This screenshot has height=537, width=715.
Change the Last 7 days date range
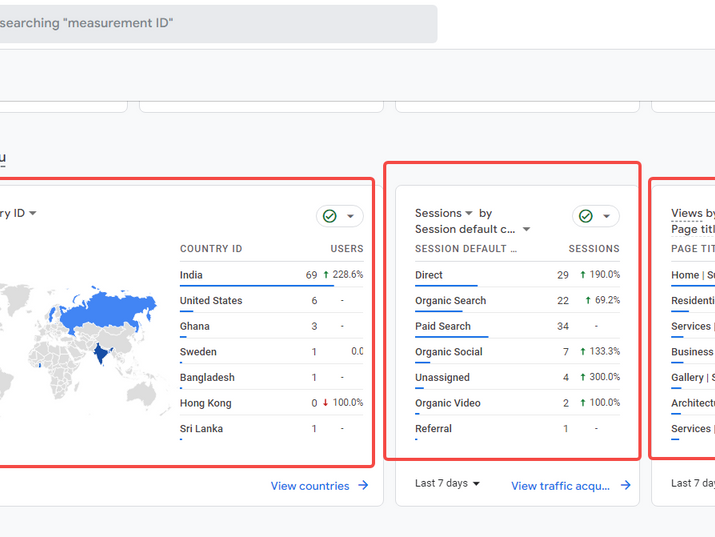tap(447, 484)
